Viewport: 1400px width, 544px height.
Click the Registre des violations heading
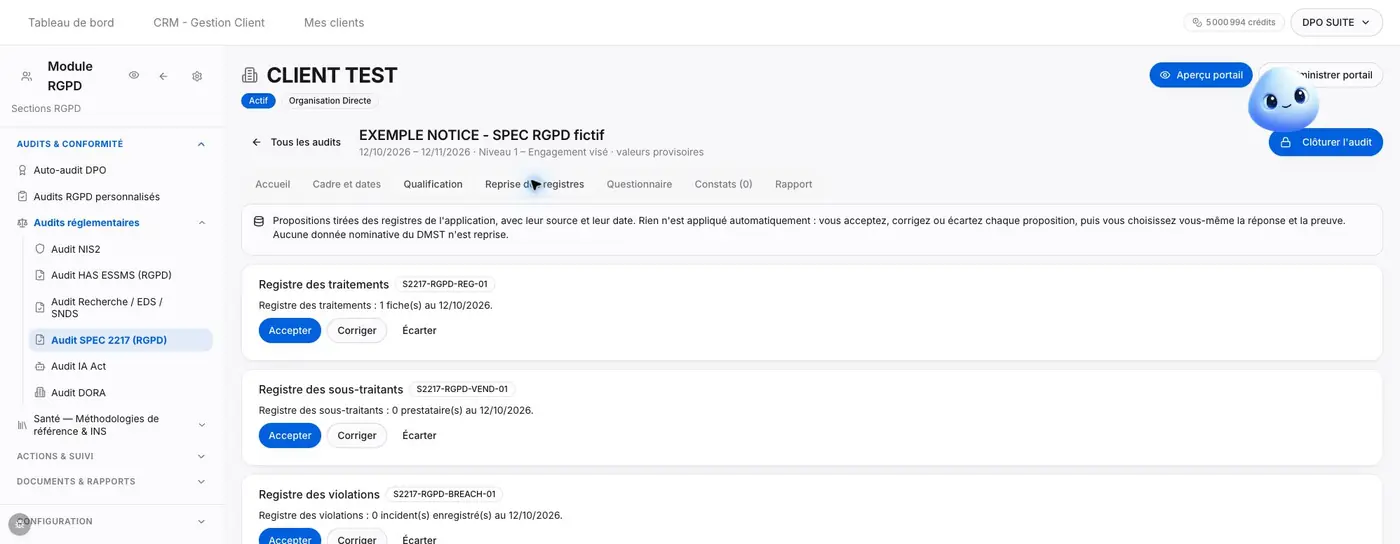[x=319, y=494]
